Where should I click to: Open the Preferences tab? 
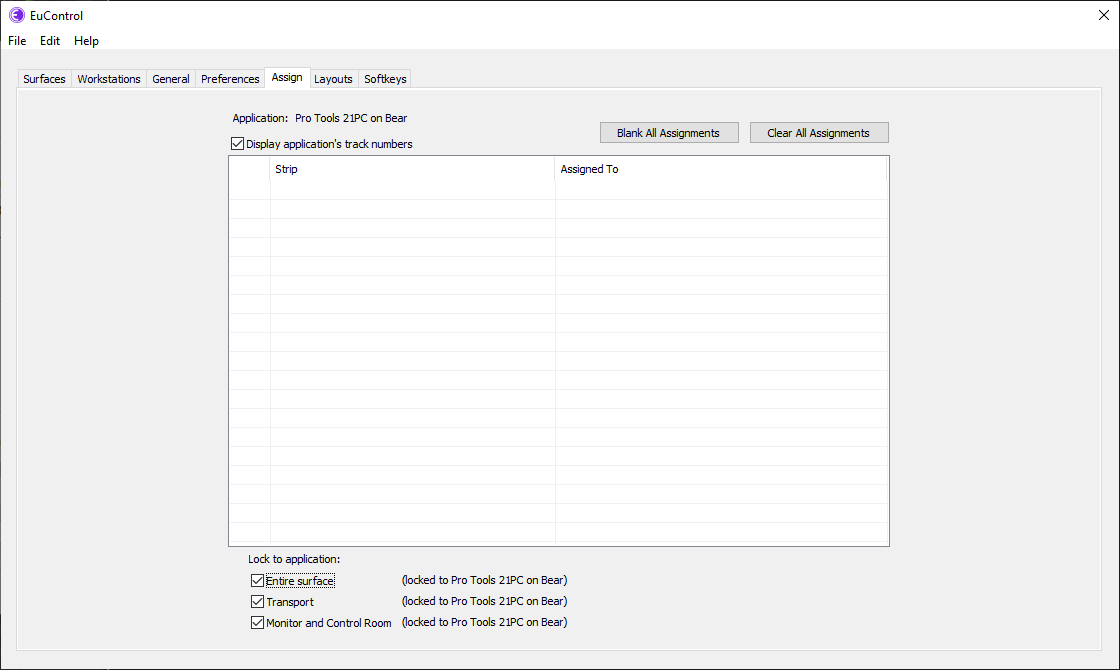[230, 79]
